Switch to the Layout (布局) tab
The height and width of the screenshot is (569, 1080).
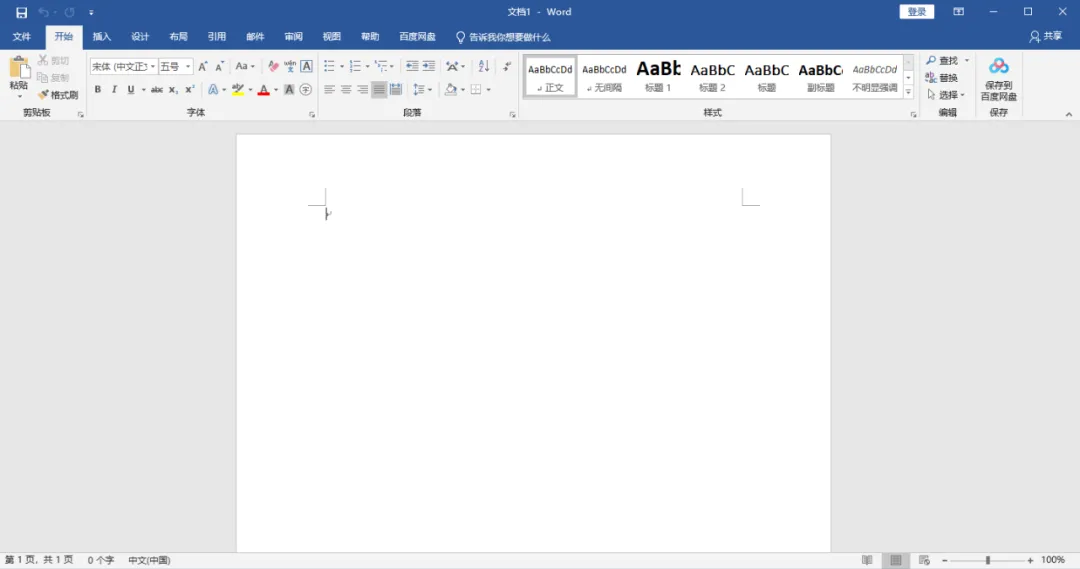[x=178, y=37]
